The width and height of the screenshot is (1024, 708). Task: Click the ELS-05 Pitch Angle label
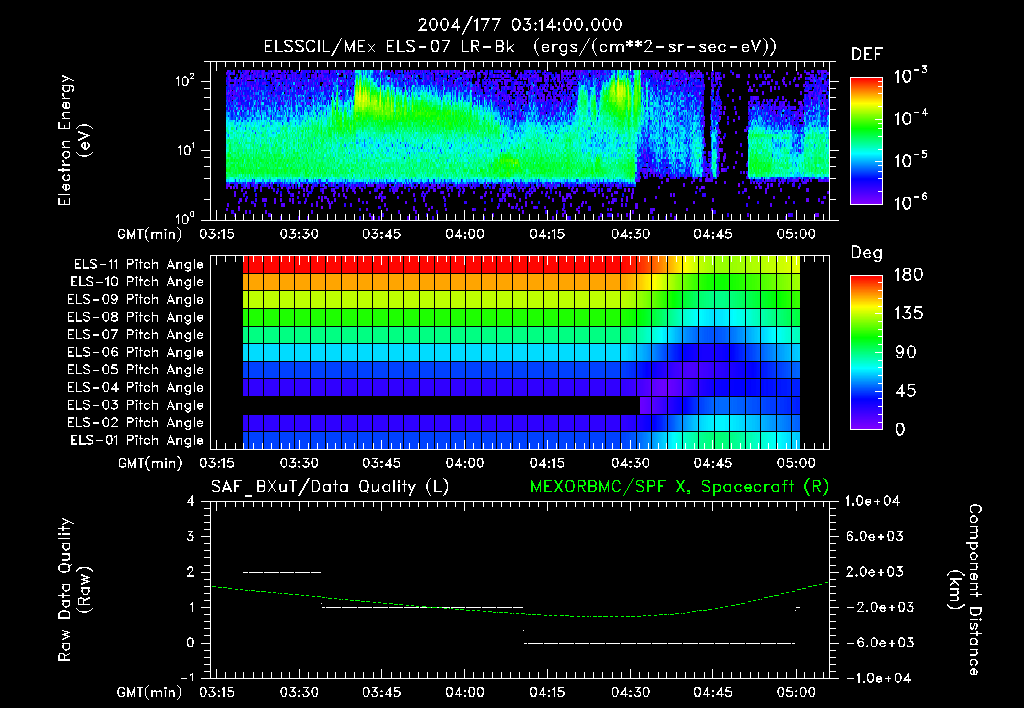pyautogui.click(x=135, y=370)
